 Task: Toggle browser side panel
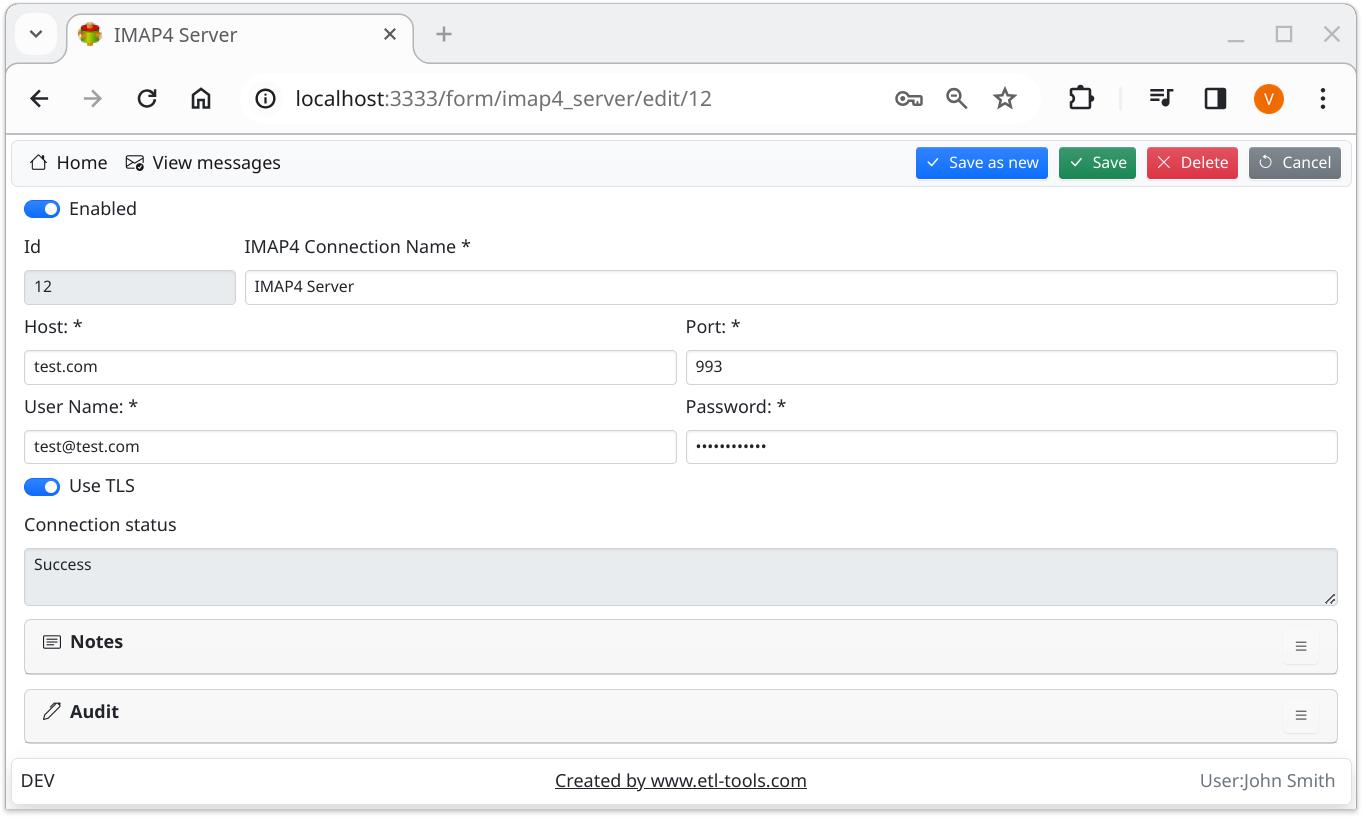pyautogui.click(x=1215, y=98)
